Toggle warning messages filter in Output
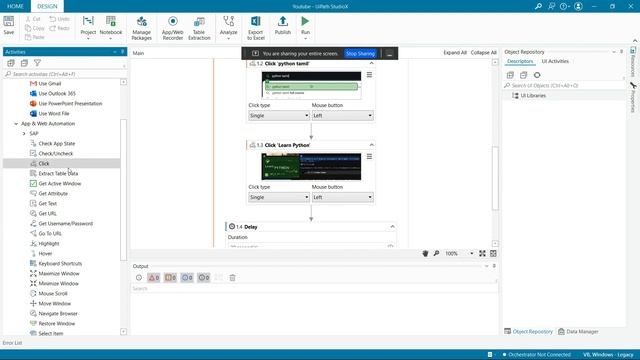This screenshot has width=640, height=360. tap(170, 278)
